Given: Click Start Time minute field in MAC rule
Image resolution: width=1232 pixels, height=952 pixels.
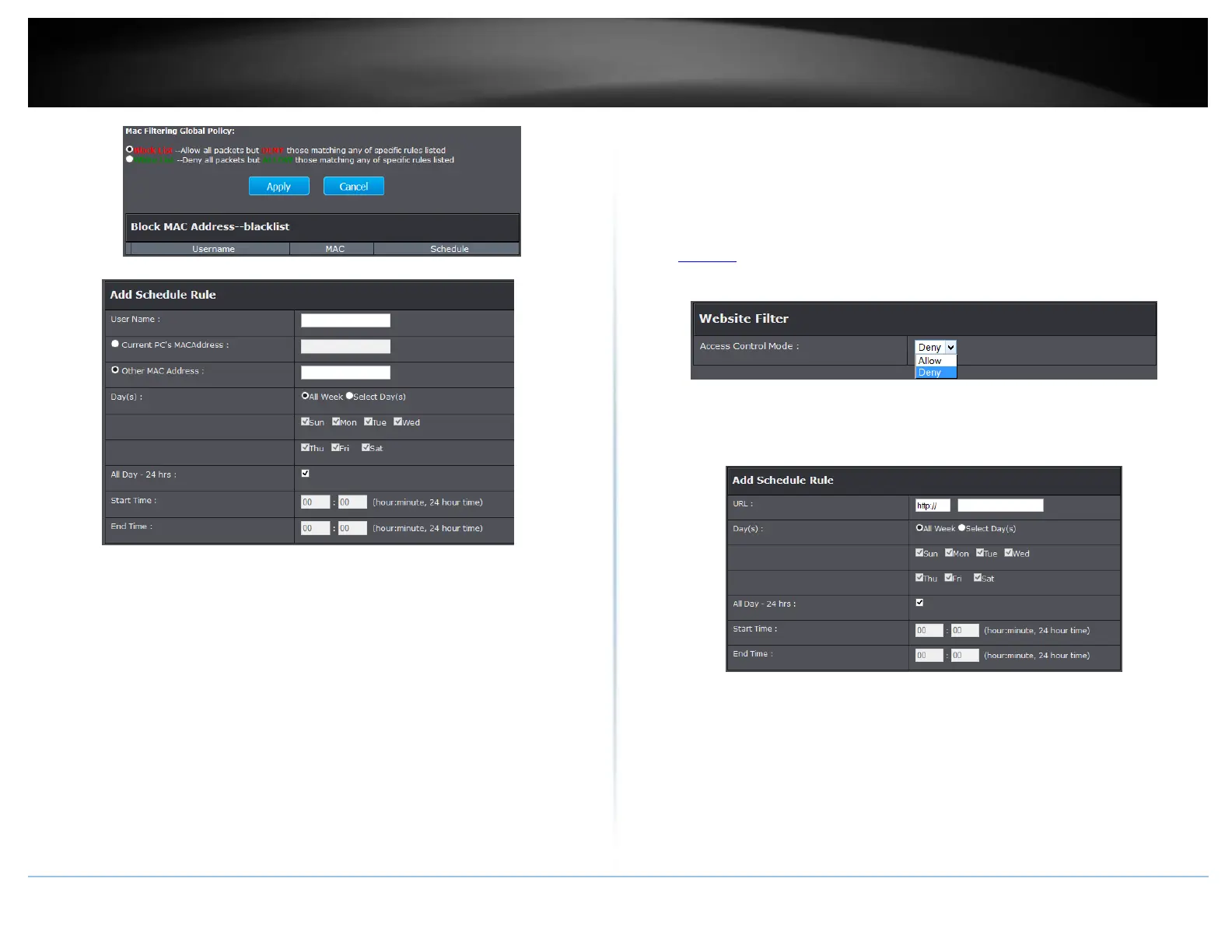Looking at the screenshot, I should pos(352,502).
